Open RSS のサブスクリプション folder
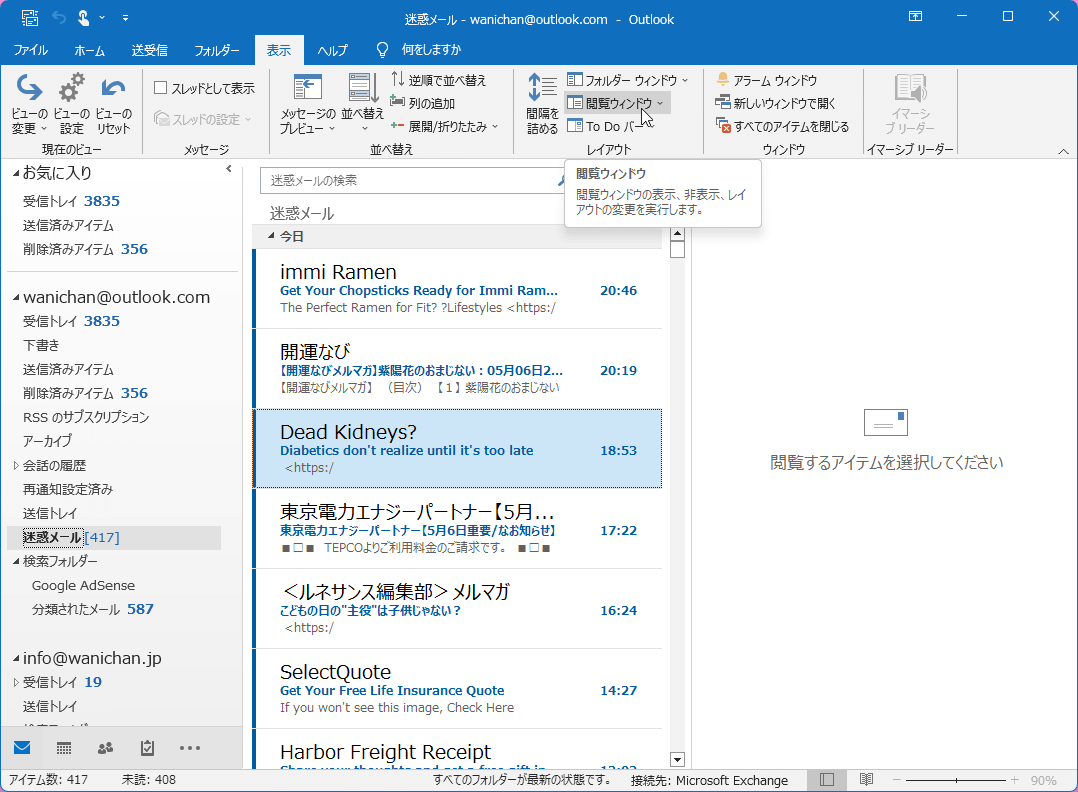 [x=86, y=417]
